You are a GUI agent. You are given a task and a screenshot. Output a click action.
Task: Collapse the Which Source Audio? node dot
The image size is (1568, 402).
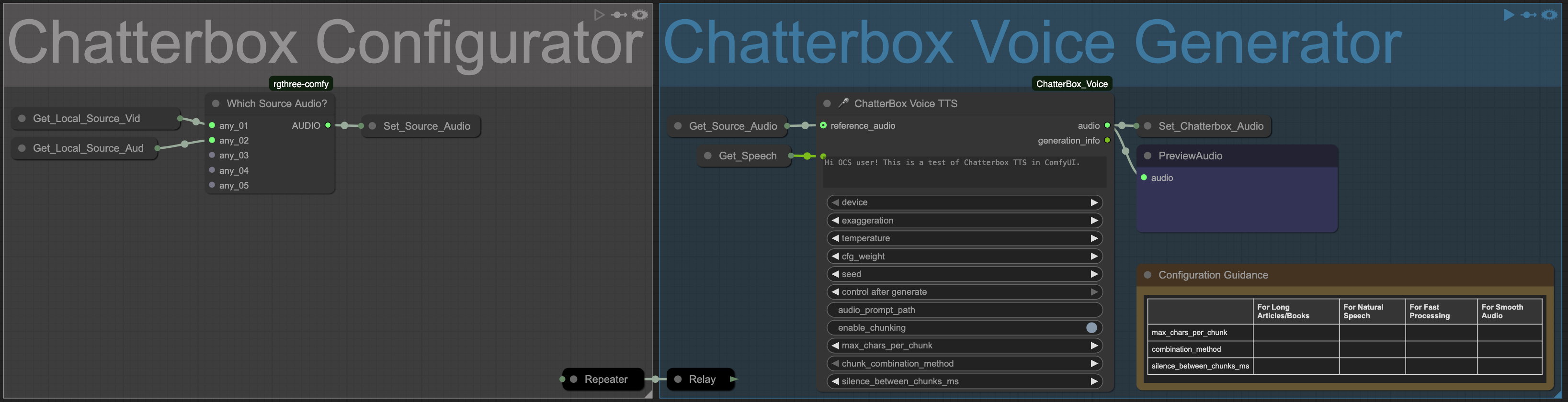click(x=216, y=104)
